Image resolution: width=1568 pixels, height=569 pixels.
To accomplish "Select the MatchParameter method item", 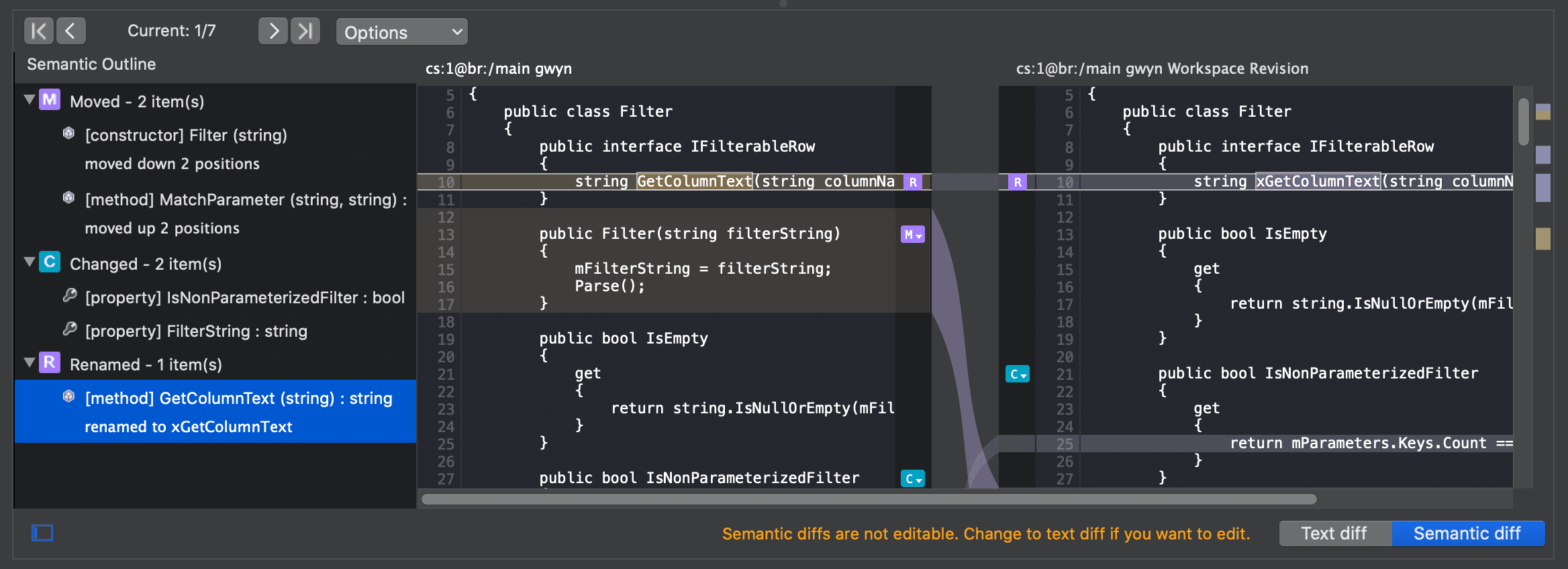I will (x=215, y=214).
